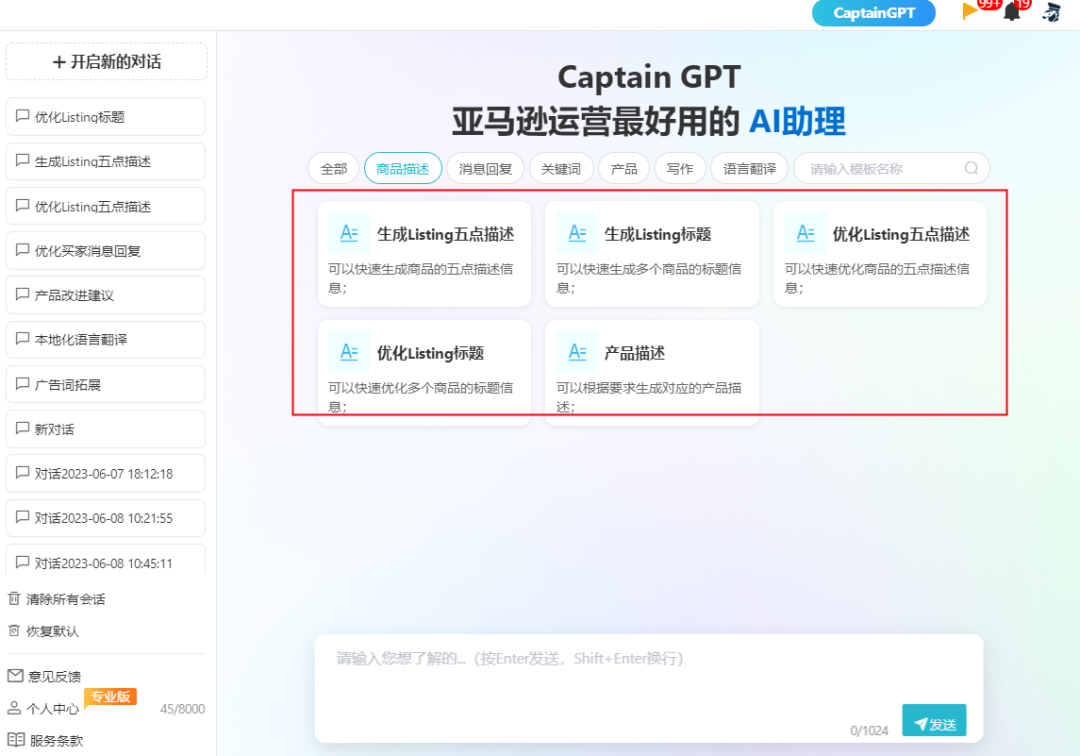
Task: Select the 产品 template tab
Action: [x=624, y=169]
